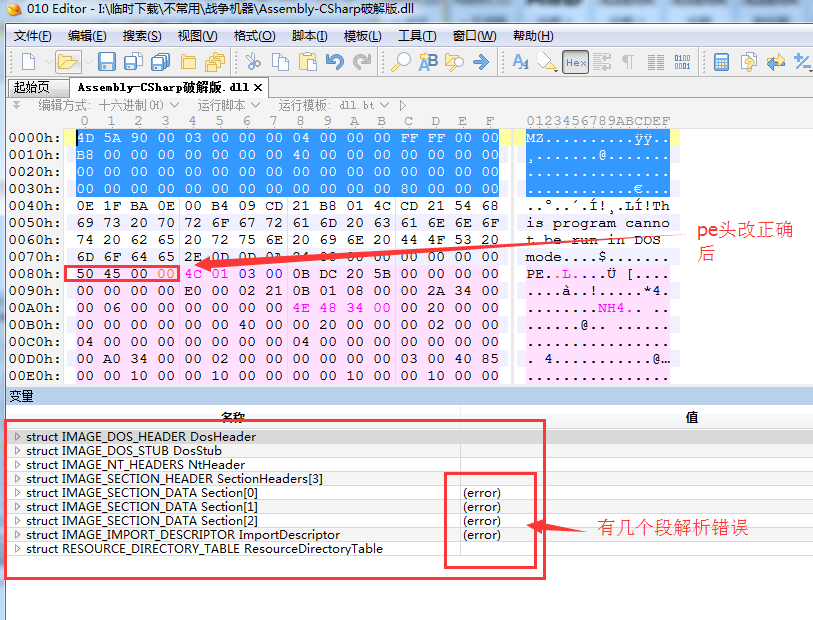Click the Close file folder icon
813x620 pixels.
pyautogui.click(x=188, y=62)
